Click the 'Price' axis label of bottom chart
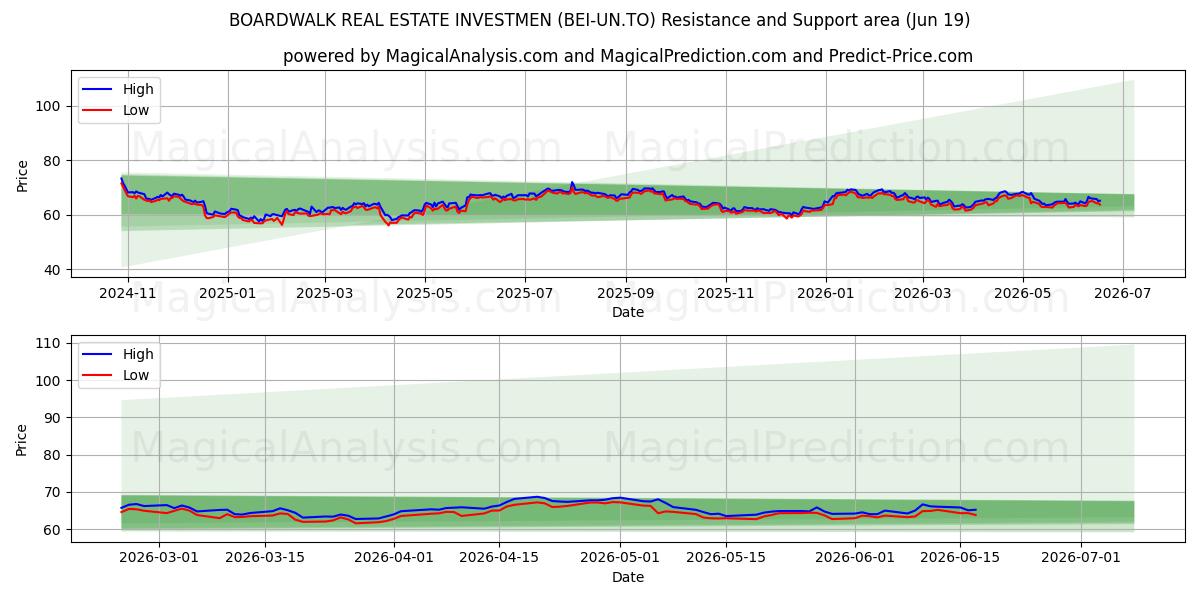Image resolution: width=1200 pixels, height=600 pixels. tap(23, 439)
